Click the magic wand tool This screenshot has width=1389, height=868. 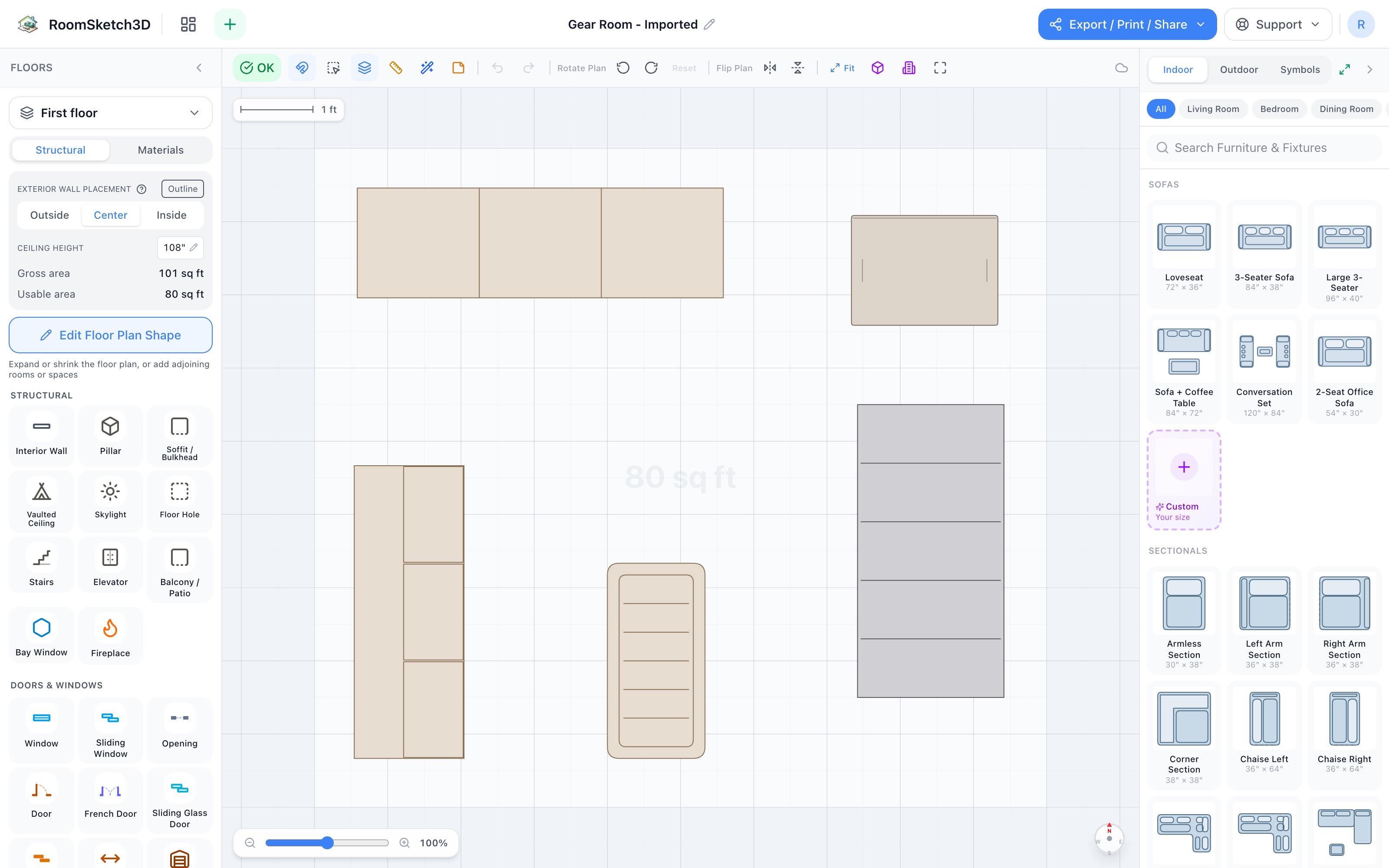(x=427, y=68)
